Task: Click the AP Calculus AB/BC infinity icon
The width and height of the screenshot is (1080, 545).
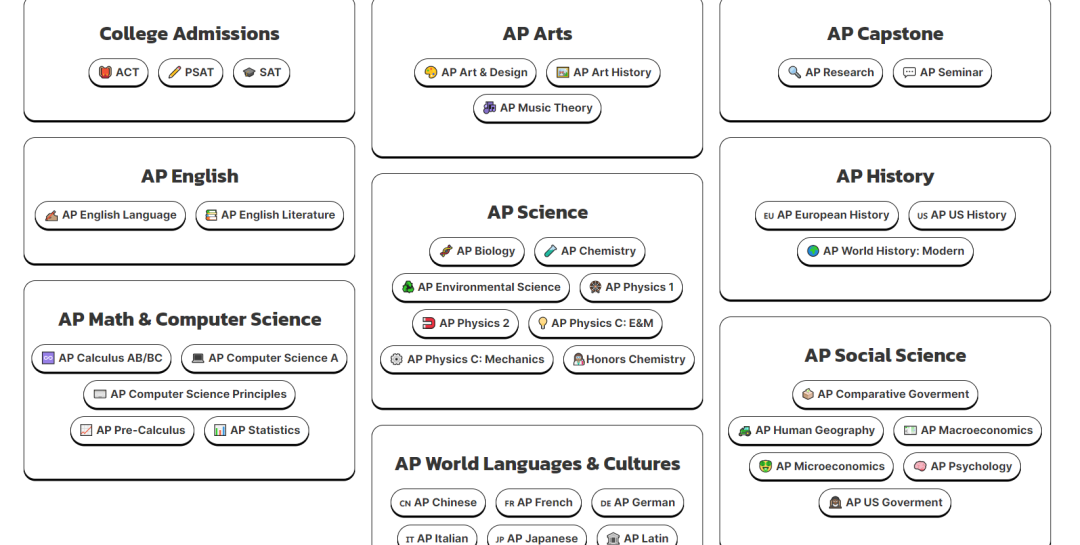Action: point(48,358)
